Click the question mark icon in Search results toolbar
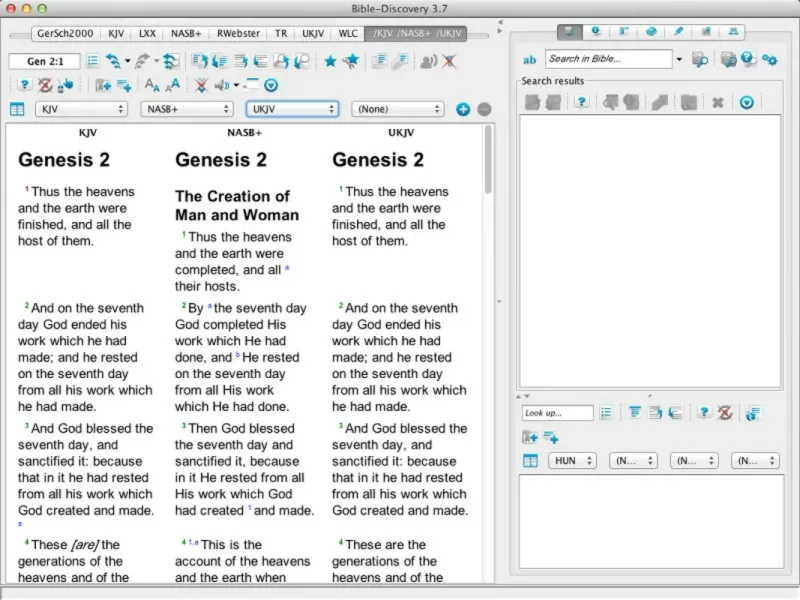Screen dimensions: 800x600 click(582, 102)
